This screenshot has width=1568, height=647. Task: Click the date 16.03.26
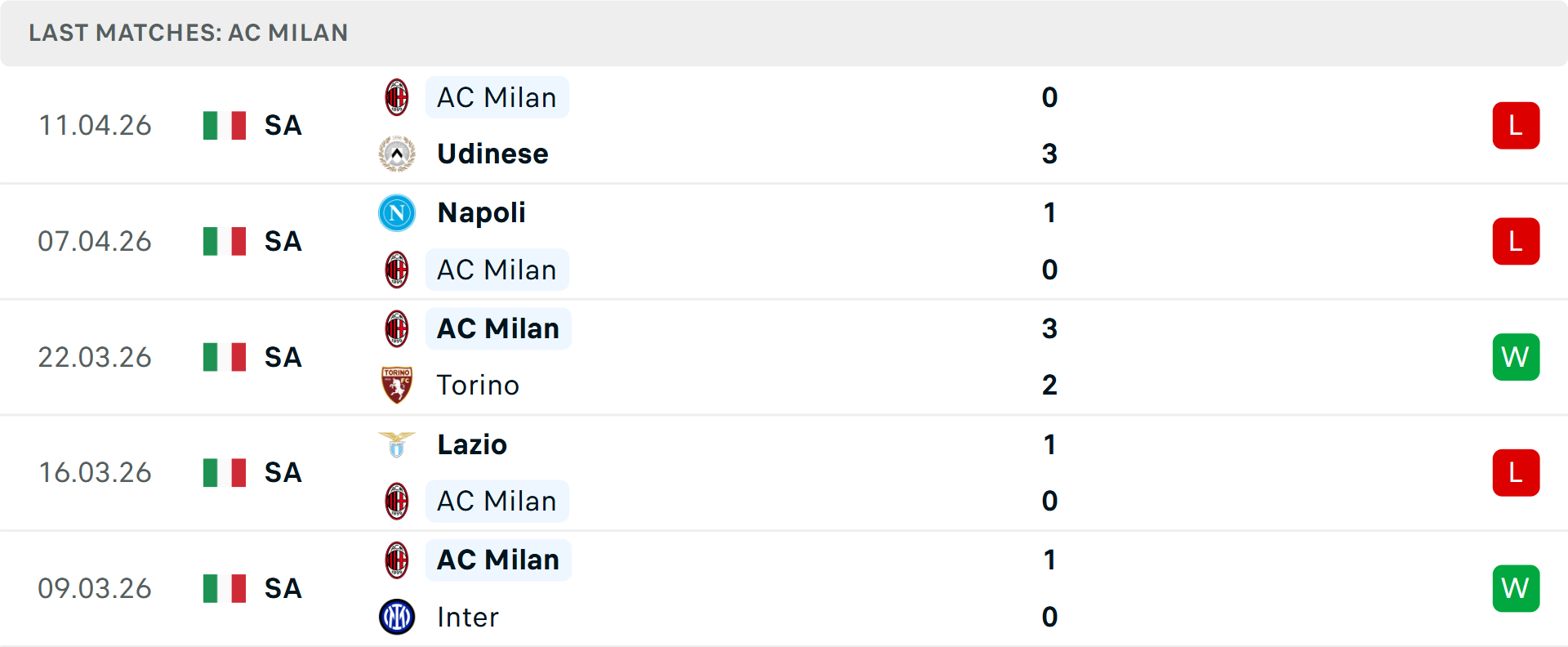95,472
